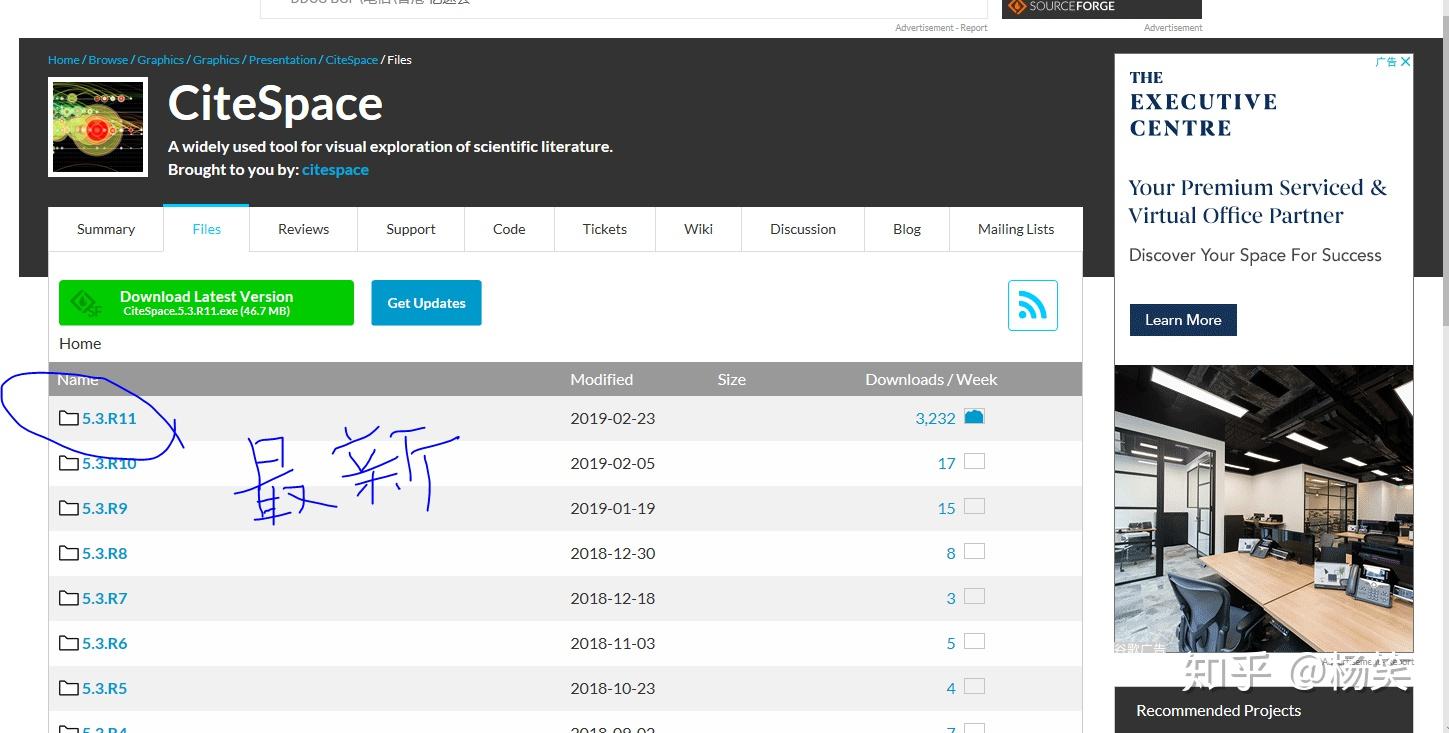The height and width of the screenshot is (733, 1449).
Task: Sort by the Modified column header
Action: [x=601, y=379]
